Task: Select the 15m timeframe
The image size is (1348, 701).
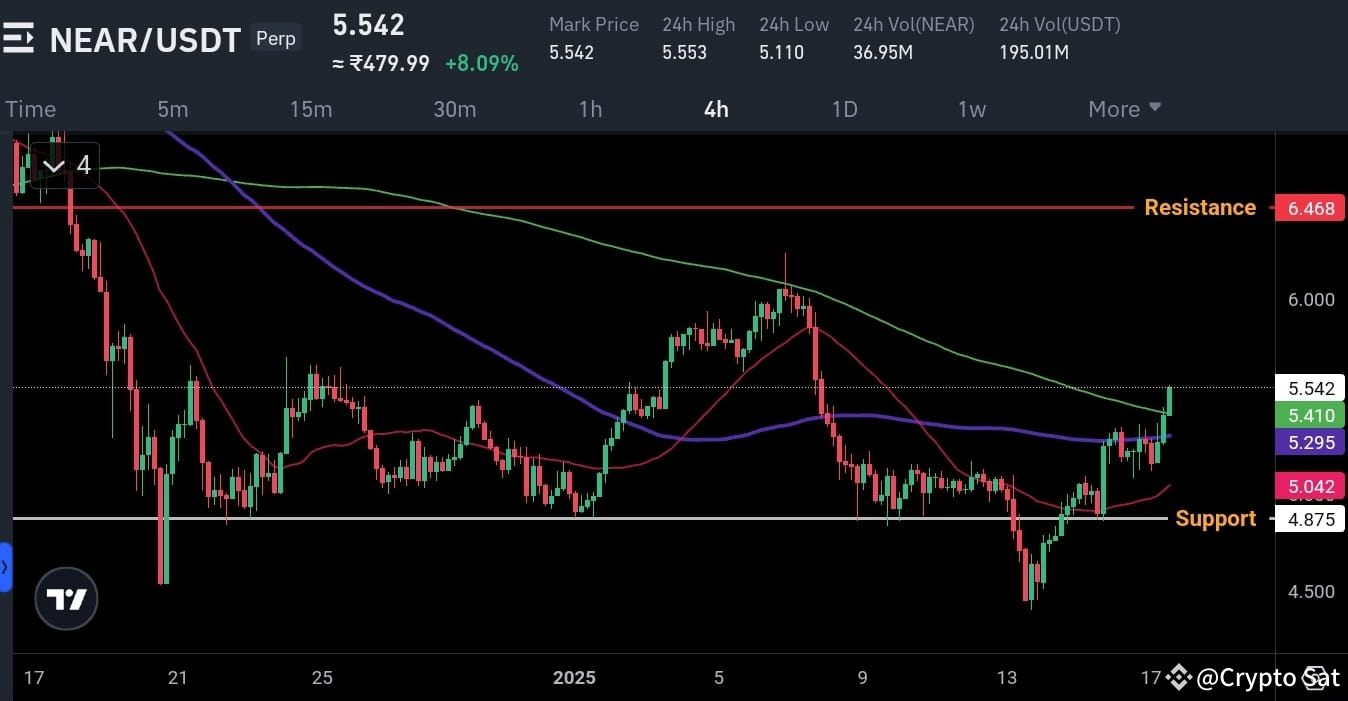Action: tap(311, 109)
